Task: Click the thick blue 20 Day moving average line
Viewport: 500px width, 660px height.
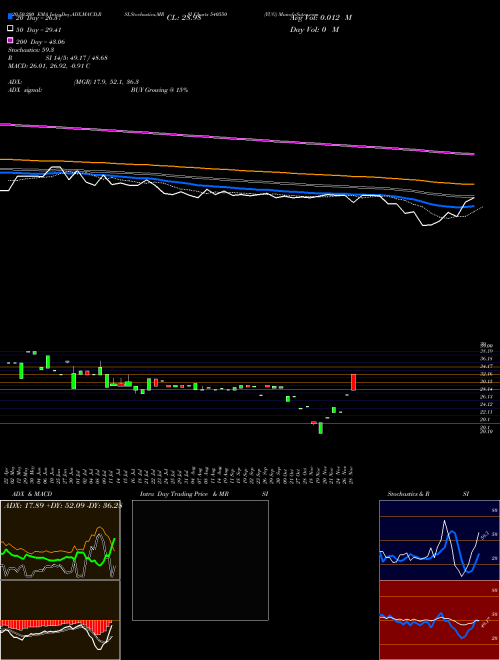Action: pyautogui.click(x=236, y=188)
